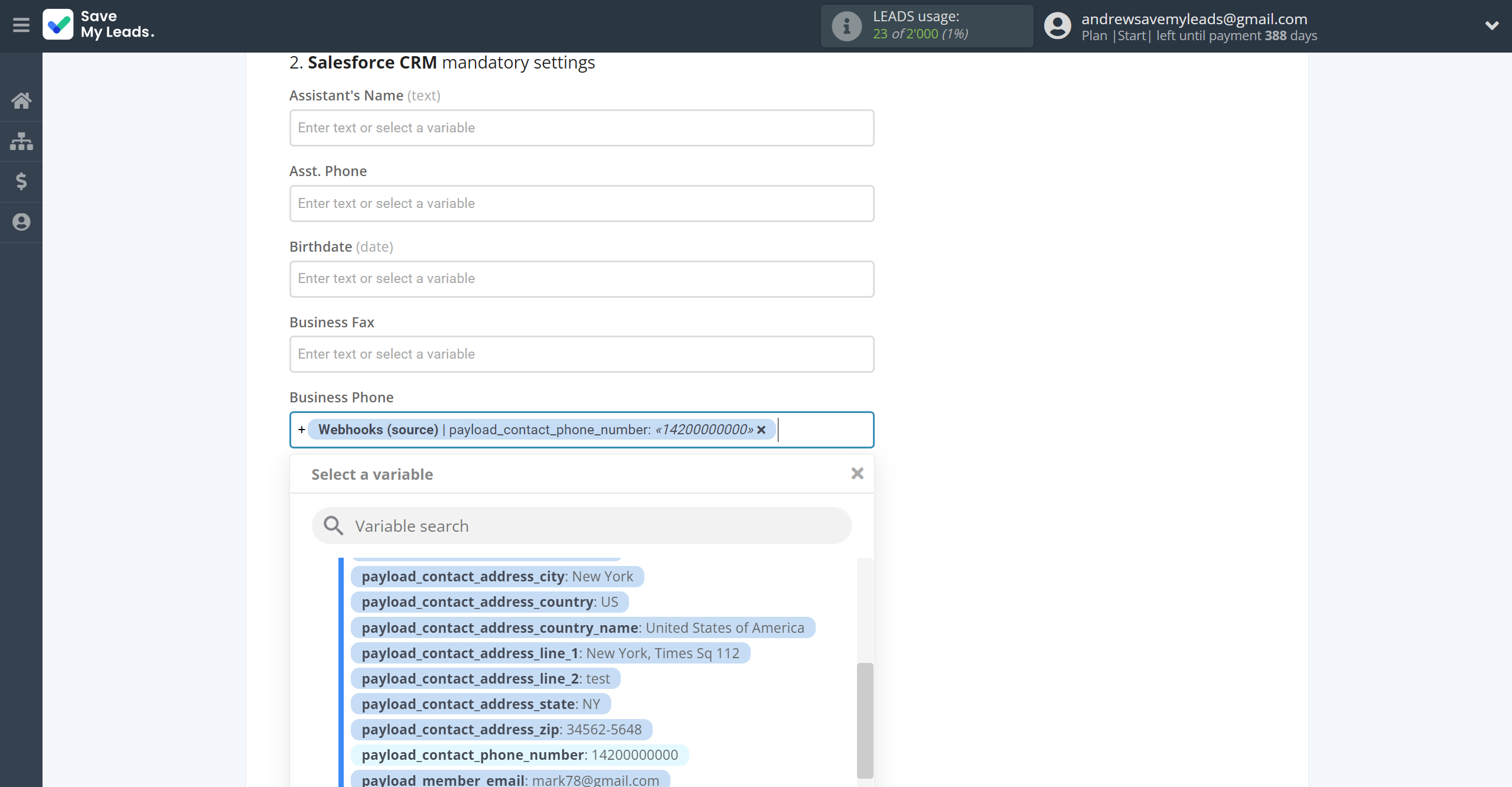Click the LEADS usage info icon
This screenshot has height=787, width=1512.
pos(846,26)
